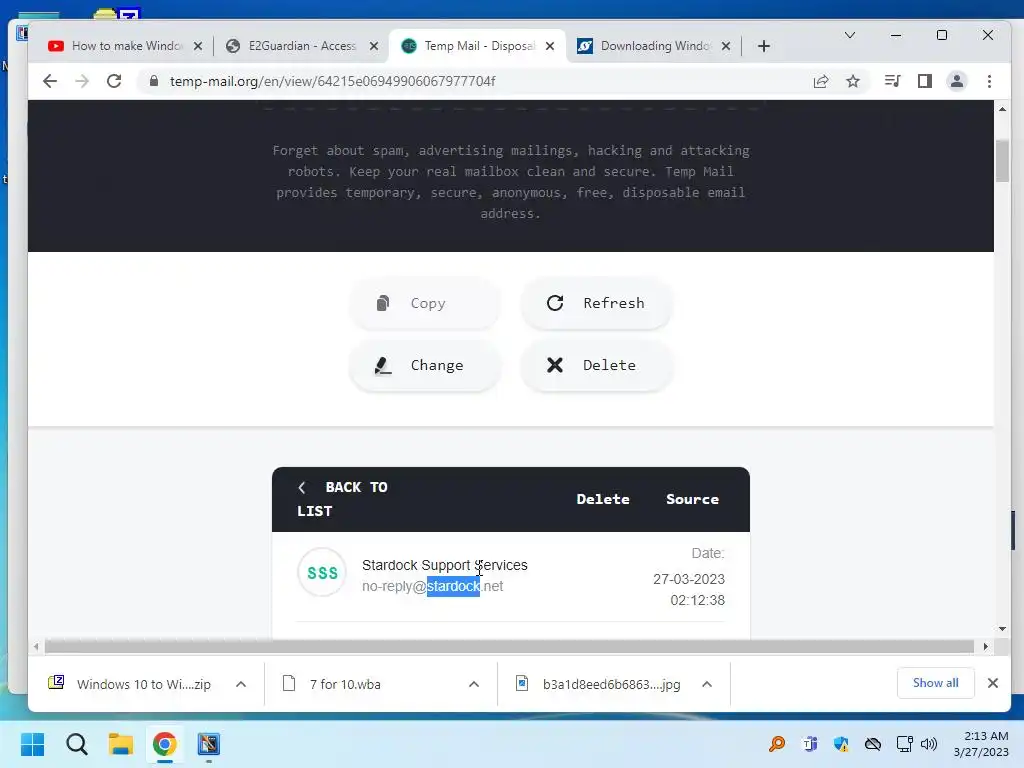Show all downloads
This screenshot has height=768, width=1024.
[935, 683]
